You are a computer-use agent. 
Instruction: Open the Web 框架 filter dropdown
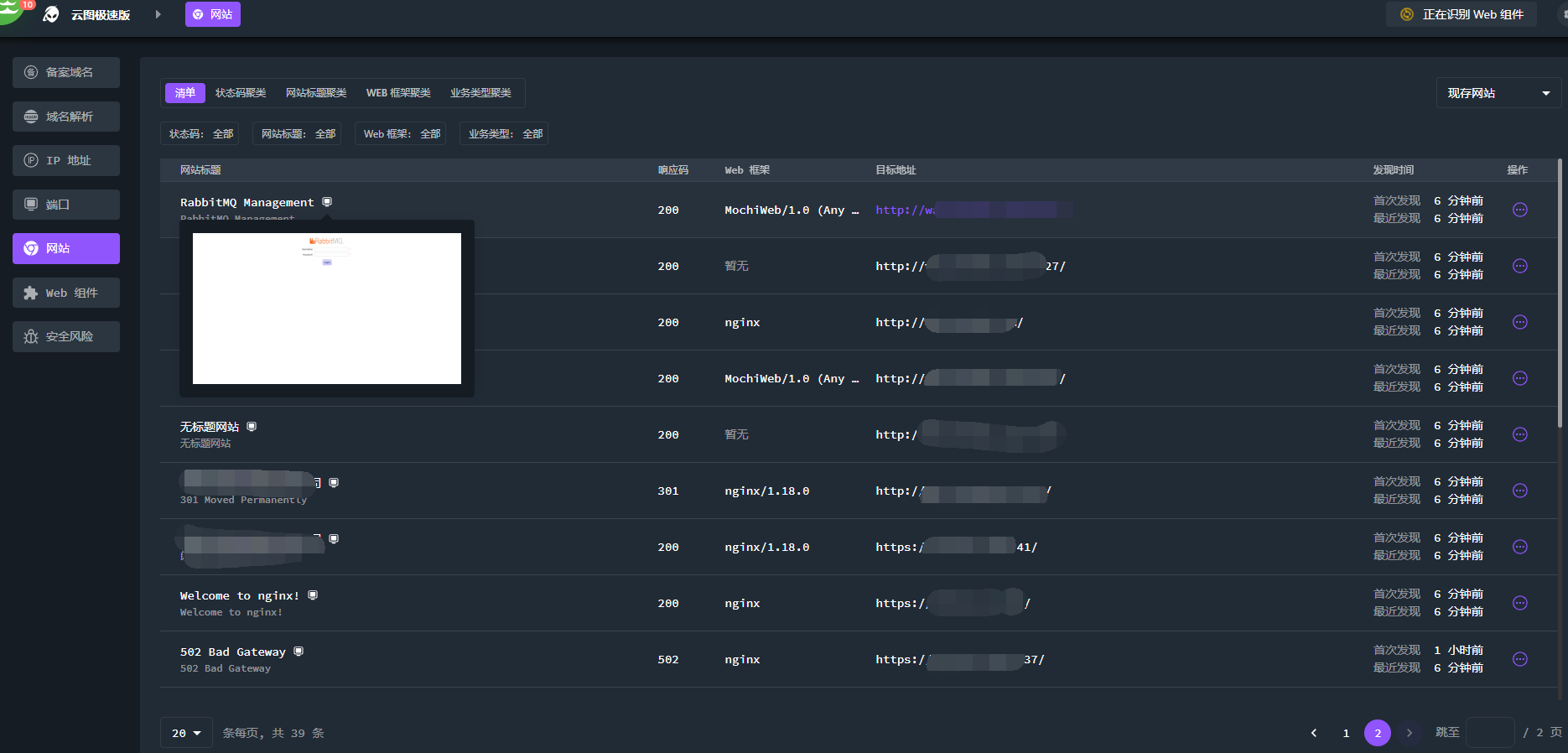(x=401, y=134)
